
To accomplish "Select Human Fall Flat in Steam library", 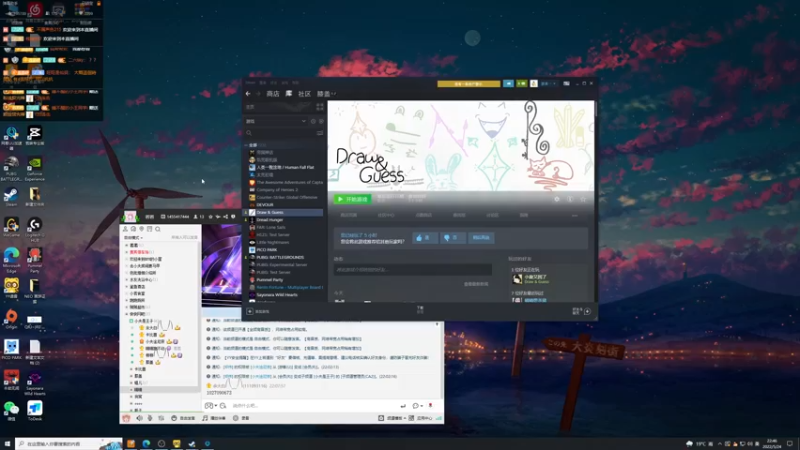I will (285, 167).
